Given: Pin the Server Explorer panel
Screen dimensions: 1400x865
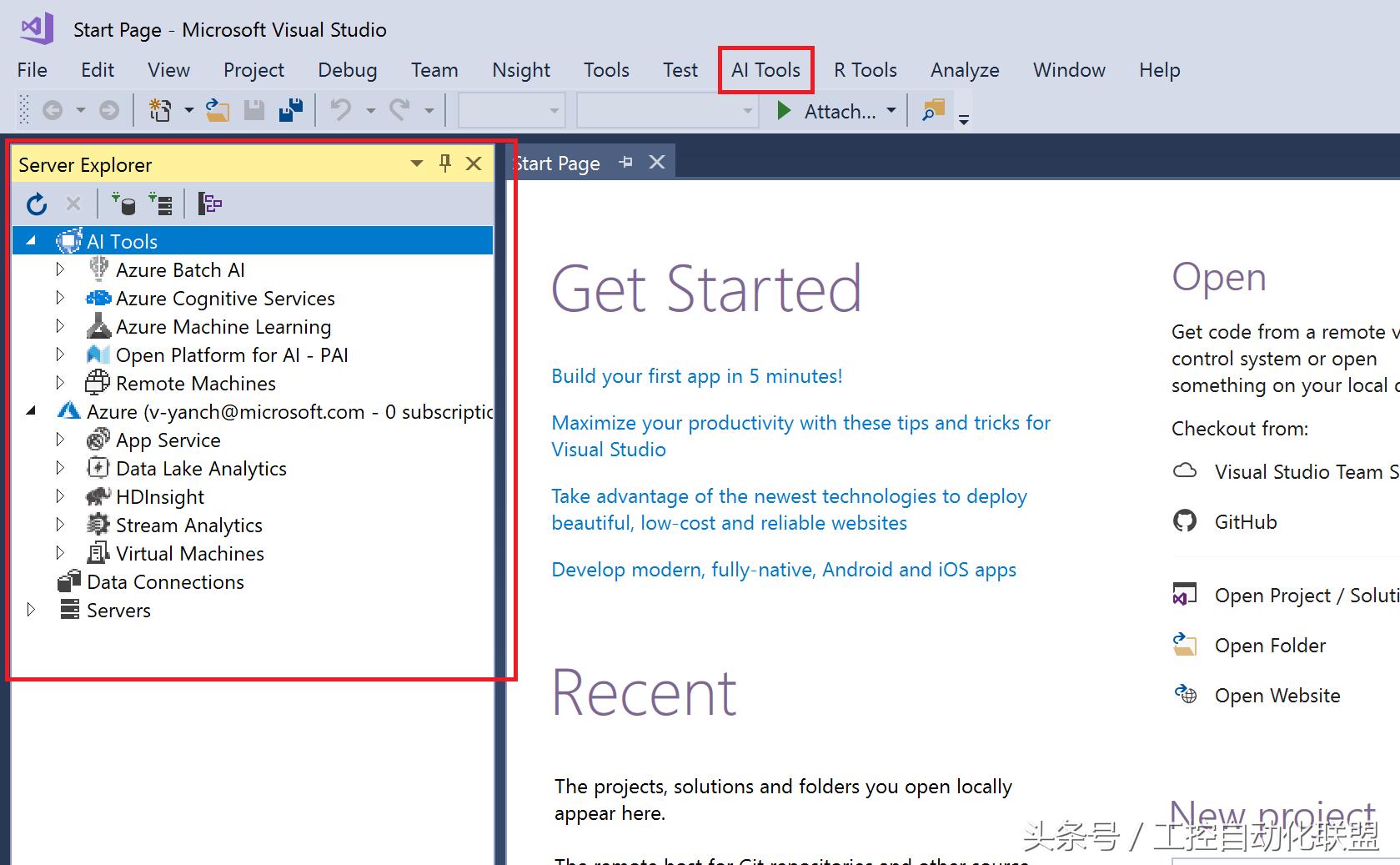Looking at the screenshot, I should pyautogui.click(x=445, y=163).
